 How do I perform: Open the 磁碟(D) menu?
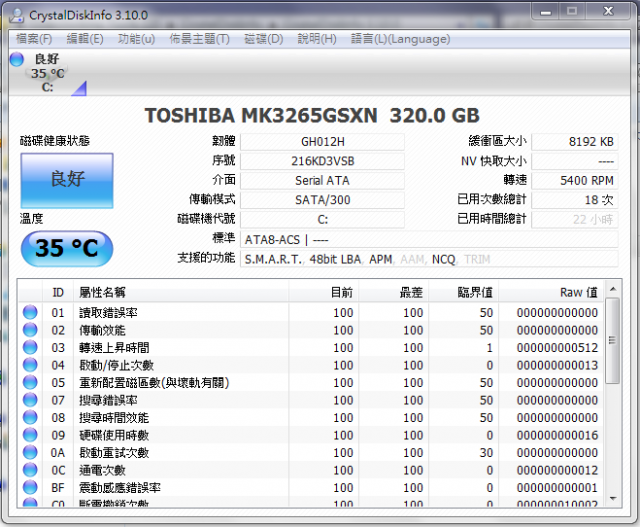pos(263,39)
